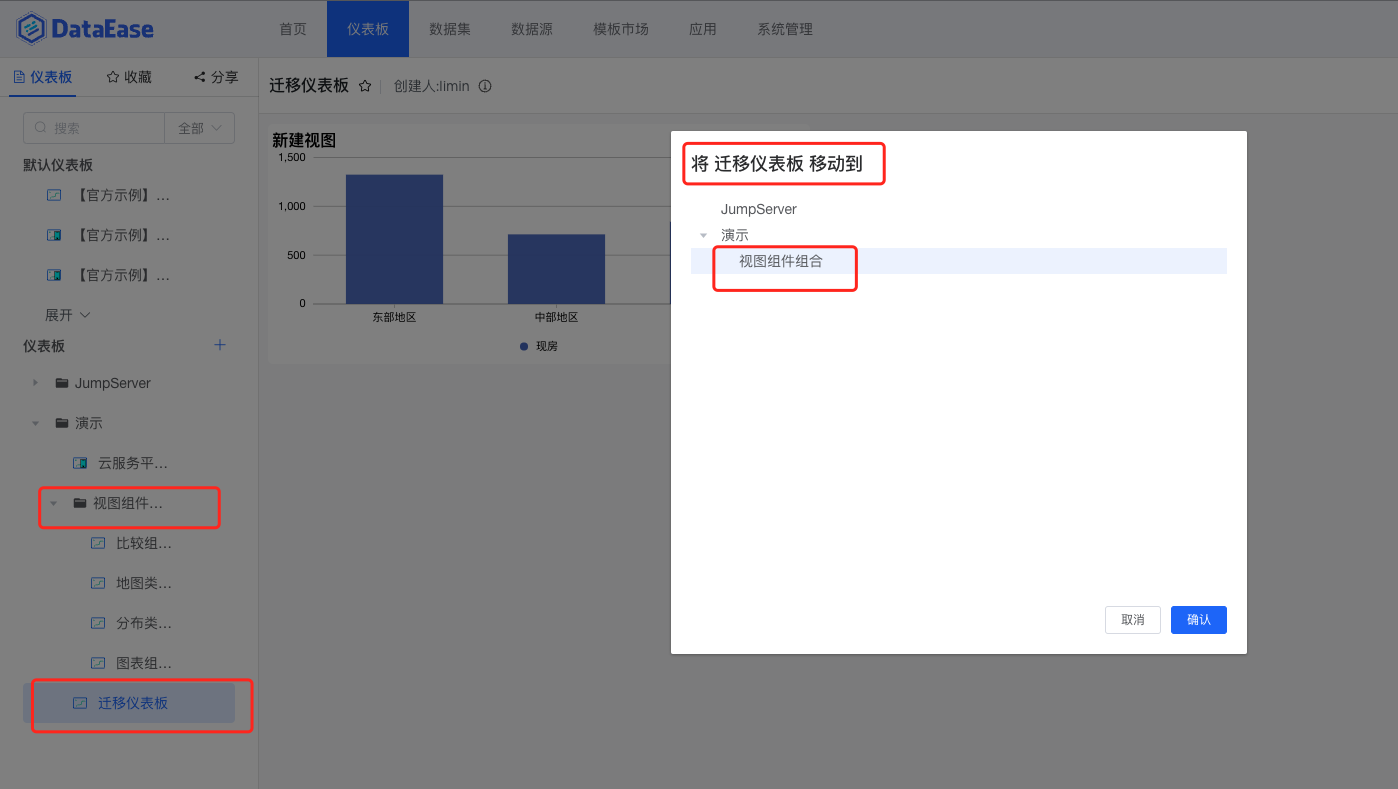Image resolution: width=1398 pixels, height=789 pixels.
Task: Collapse the 演示 node inside the move dialog
Action: (x=702, y=234)
